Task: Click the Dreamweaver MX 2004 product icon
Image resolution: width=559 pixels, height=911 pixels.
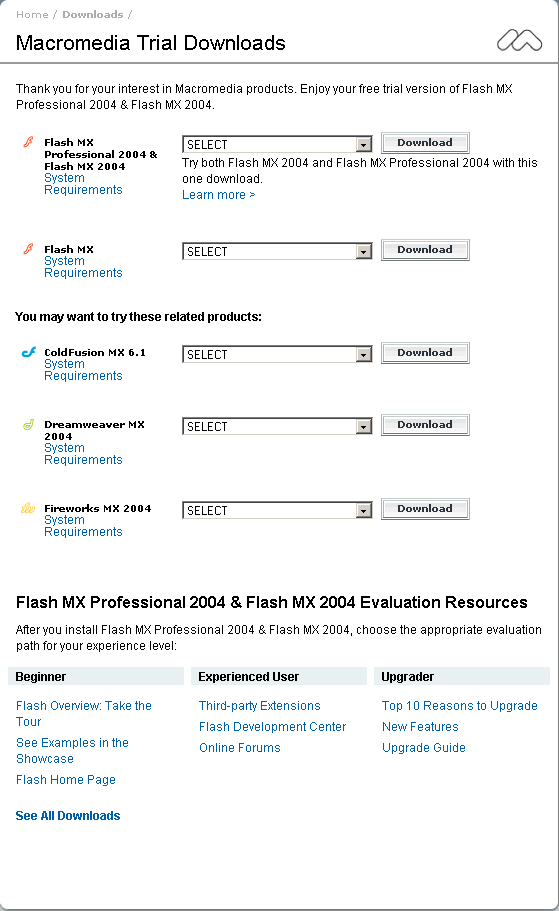Action: [28, 424]
